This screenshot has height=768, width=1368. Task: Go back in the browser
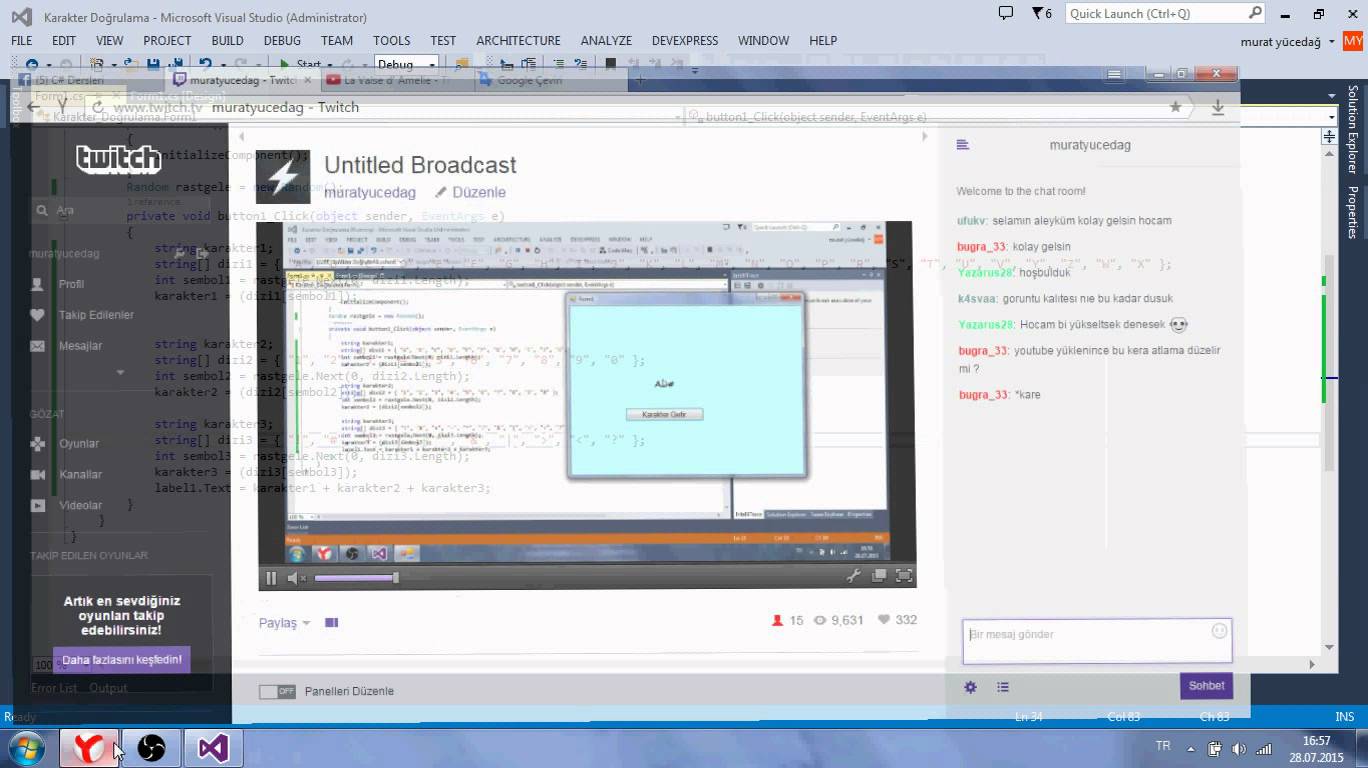pyautogui.click(x=32, y=107)
